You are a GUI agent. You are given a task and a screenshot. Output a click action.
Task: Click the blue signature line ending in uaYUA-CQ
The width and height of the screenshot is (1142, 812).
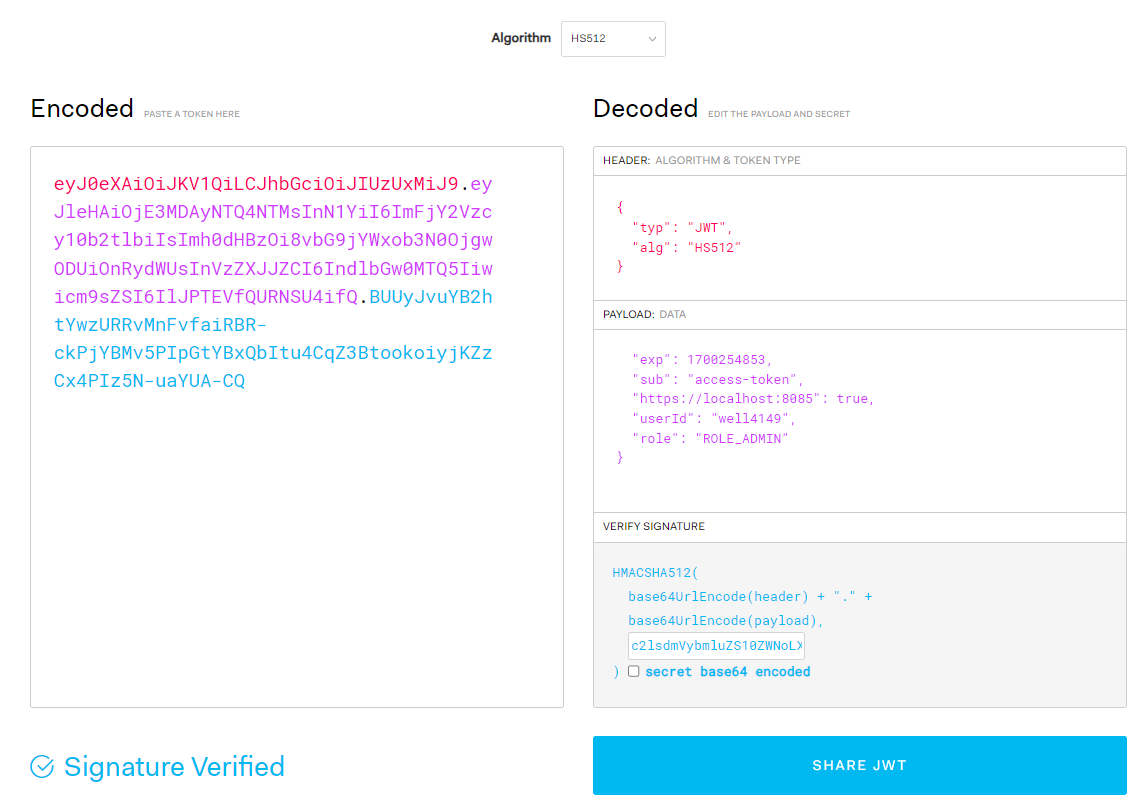click(149, 381)
